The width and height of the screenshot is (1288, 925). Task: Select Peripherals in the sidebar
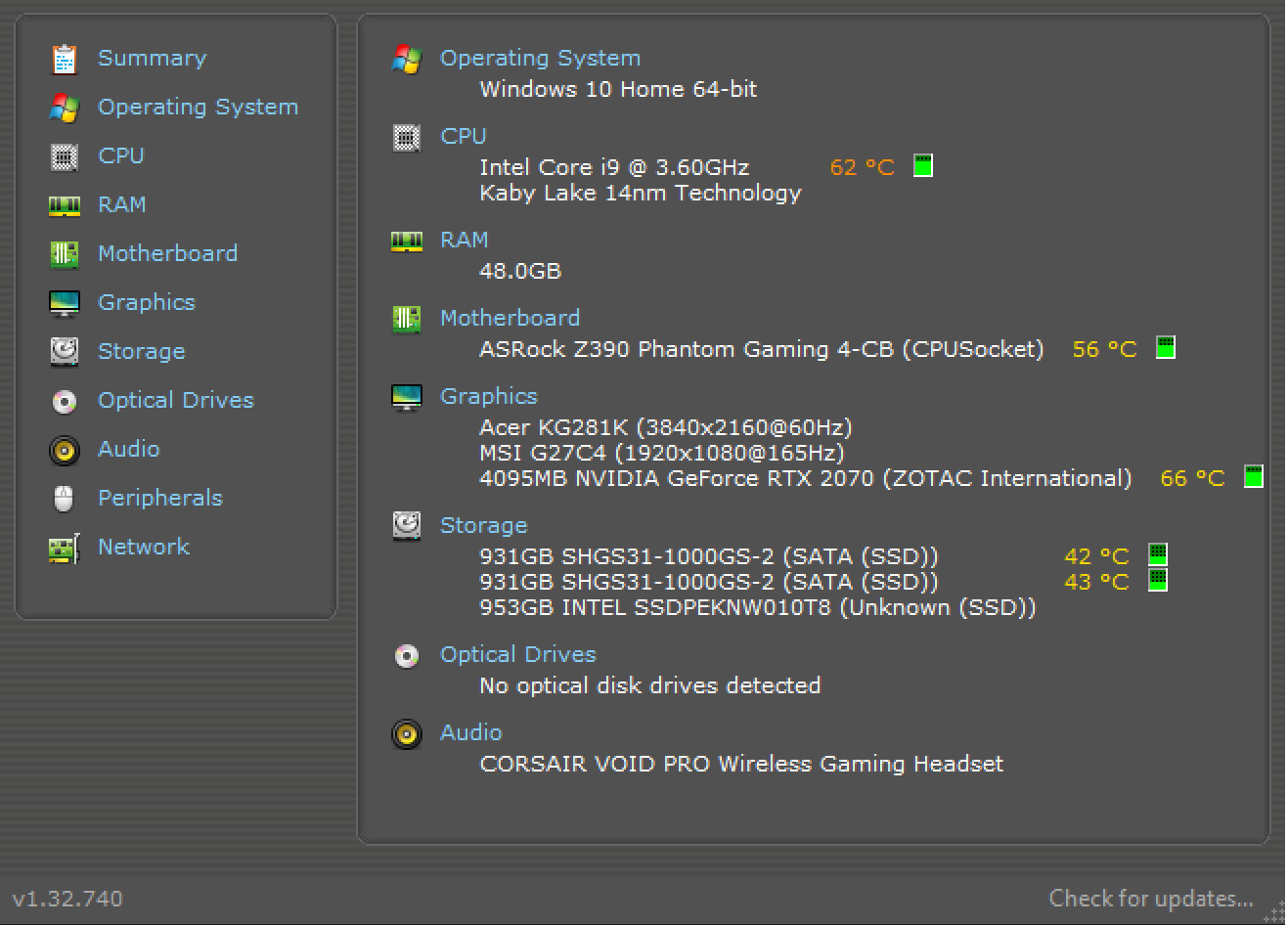(160, 499)
